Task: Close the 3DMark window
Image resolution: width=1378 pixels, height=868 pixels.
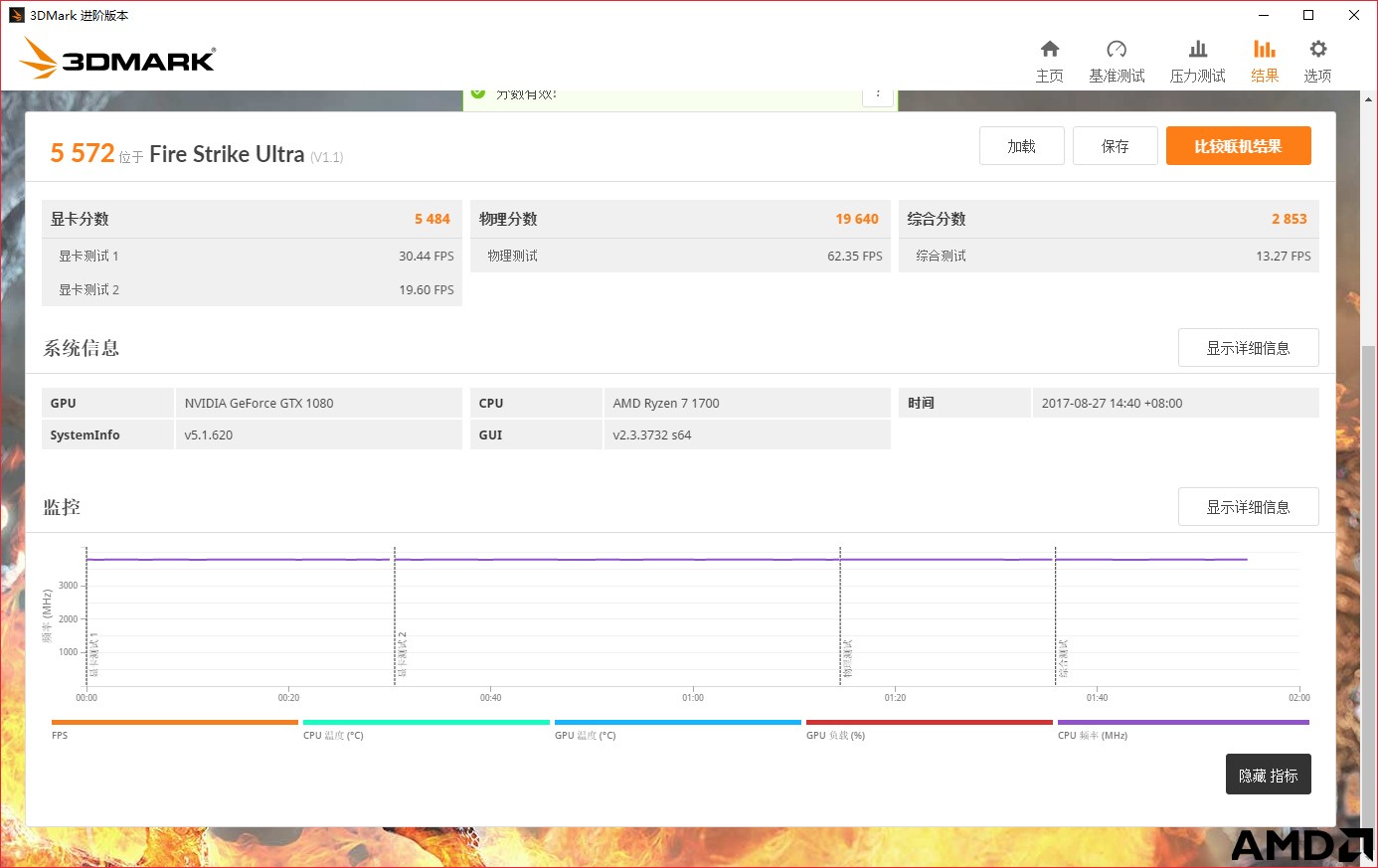Action: tap(1354, 15)
